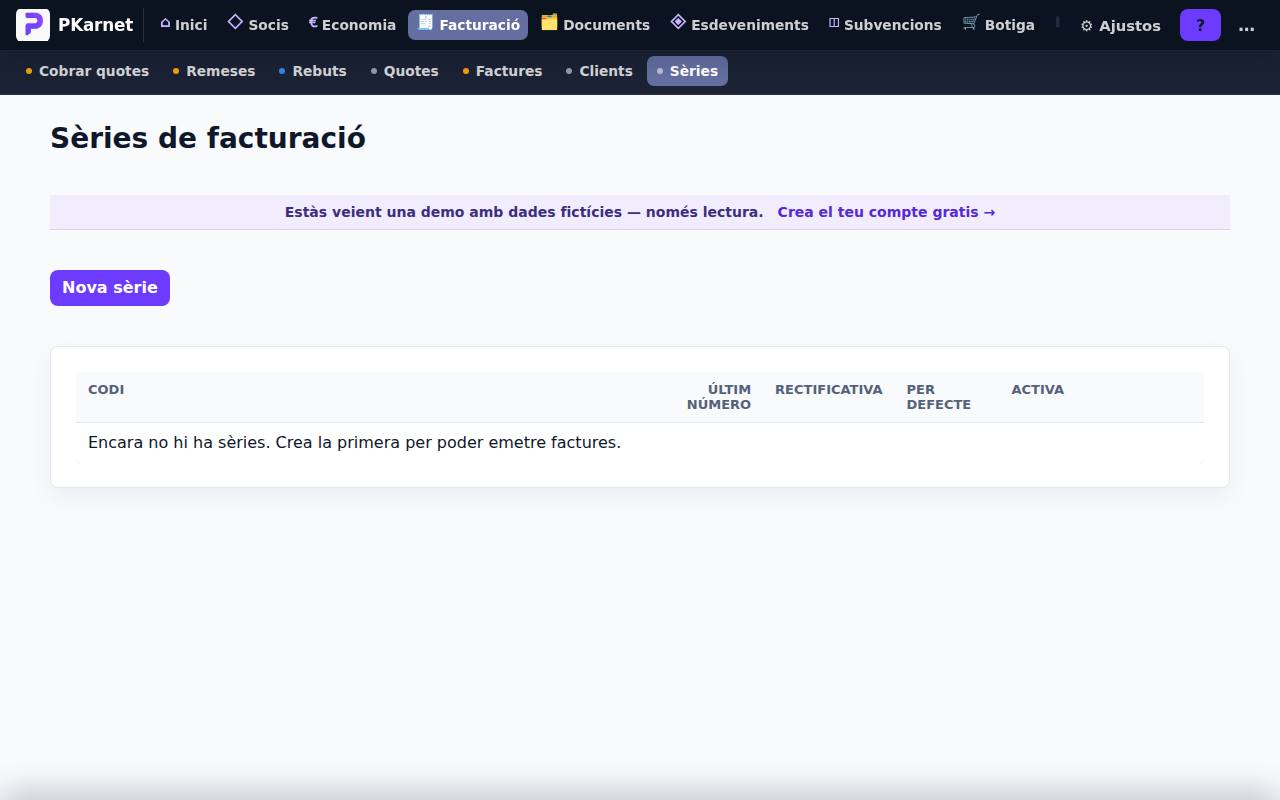Click the invoice icon beside Facturació
1280x800 pixels.
pos(425,22)
